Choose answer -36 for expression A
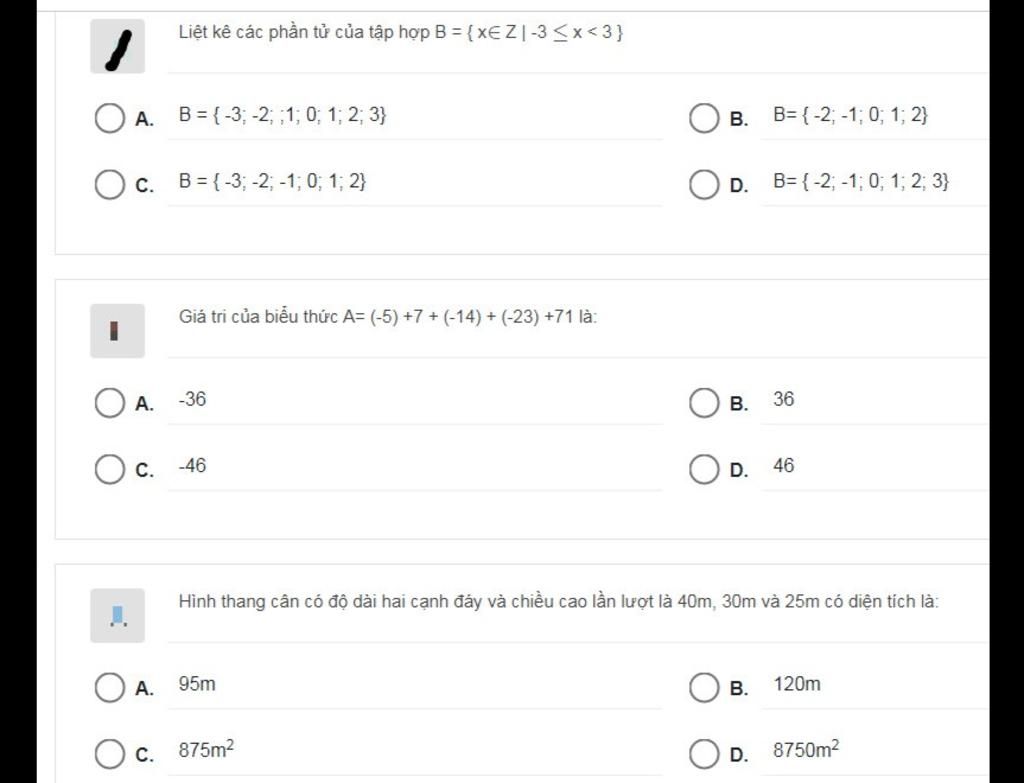Screen dimensions: 1024x783 point(110,403)
